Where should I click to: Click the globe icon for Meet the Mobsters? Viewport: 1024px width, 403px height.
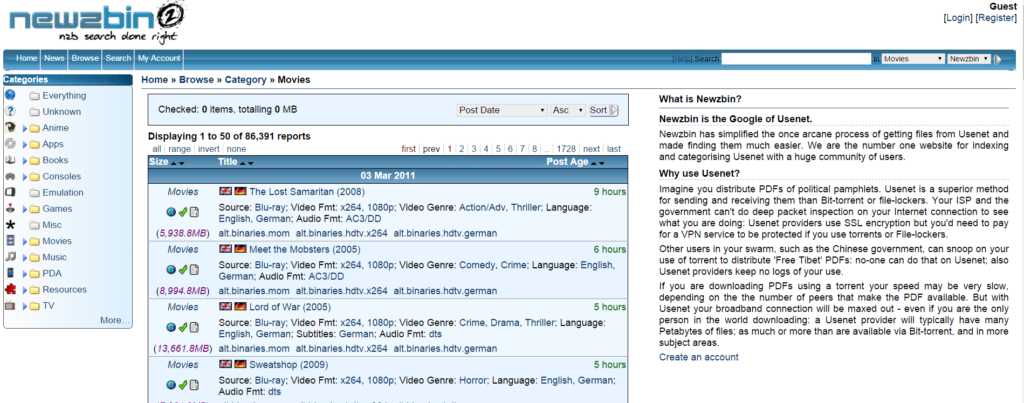(x=171, y=269)
